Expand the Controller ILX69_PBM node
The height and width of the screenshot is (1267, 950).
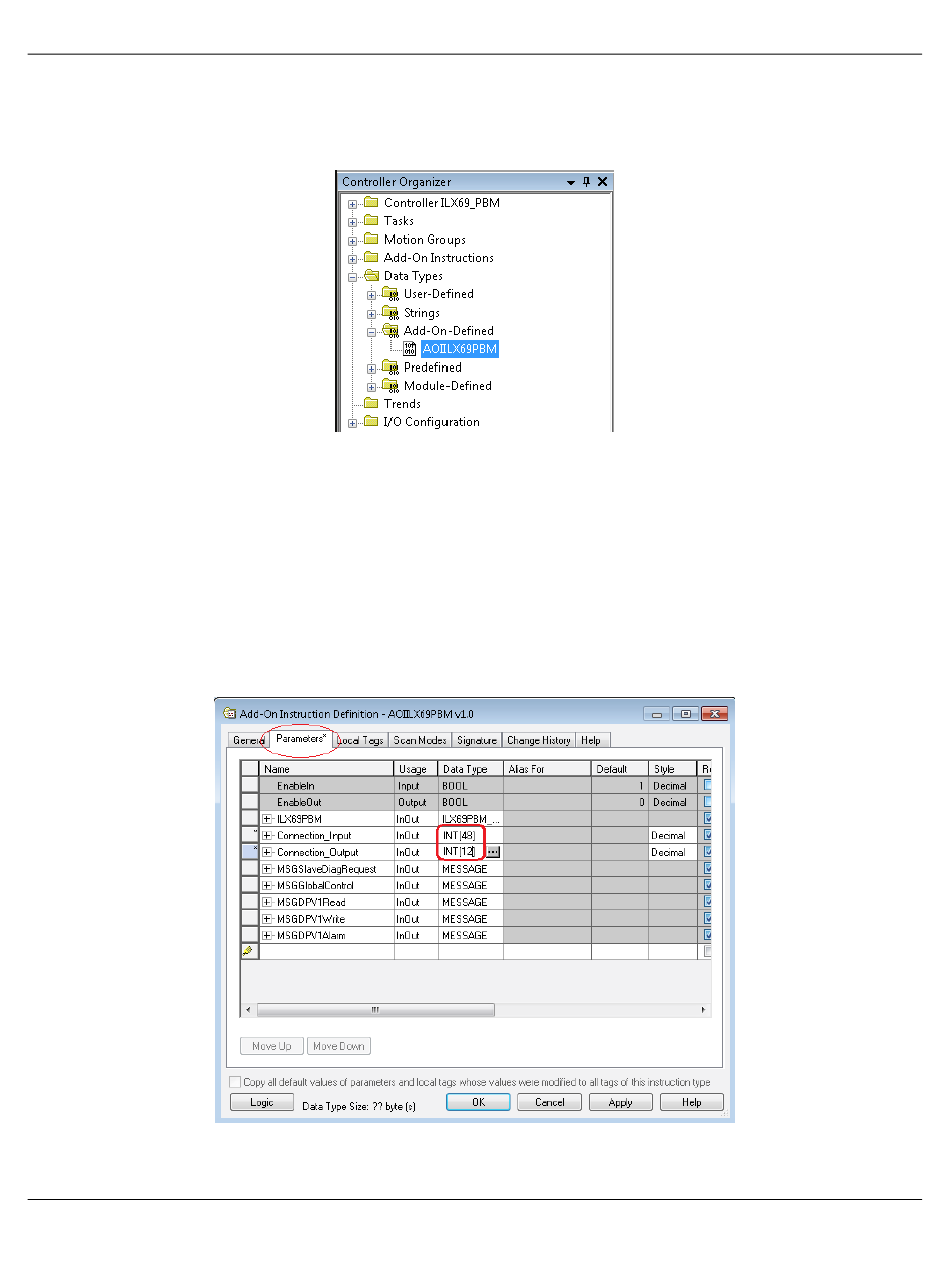click(353, 204)
